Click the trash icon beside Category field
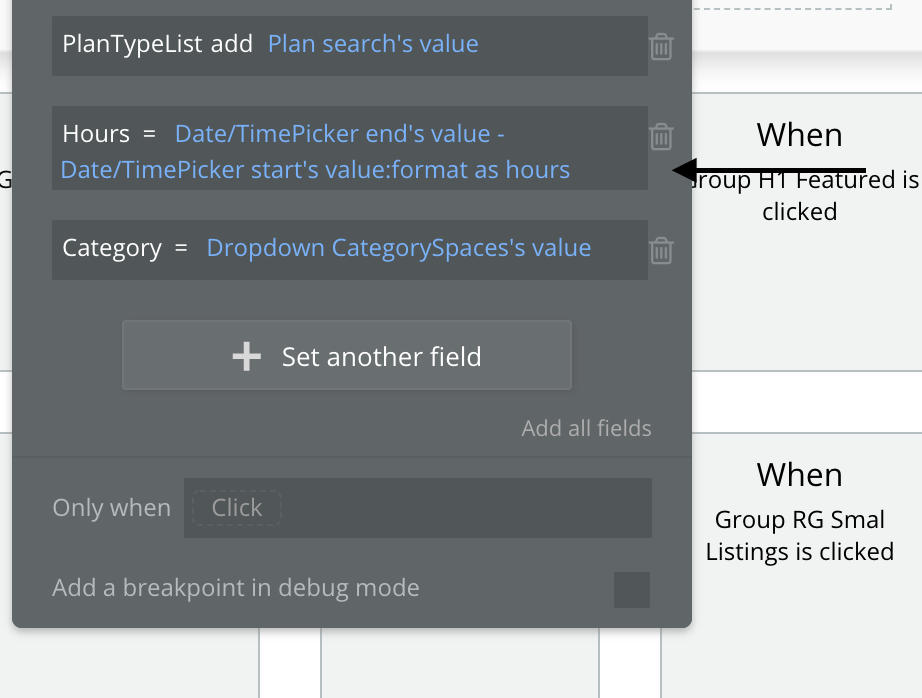The height and width of the screenshot is (698, 922). tap(661, 250)
